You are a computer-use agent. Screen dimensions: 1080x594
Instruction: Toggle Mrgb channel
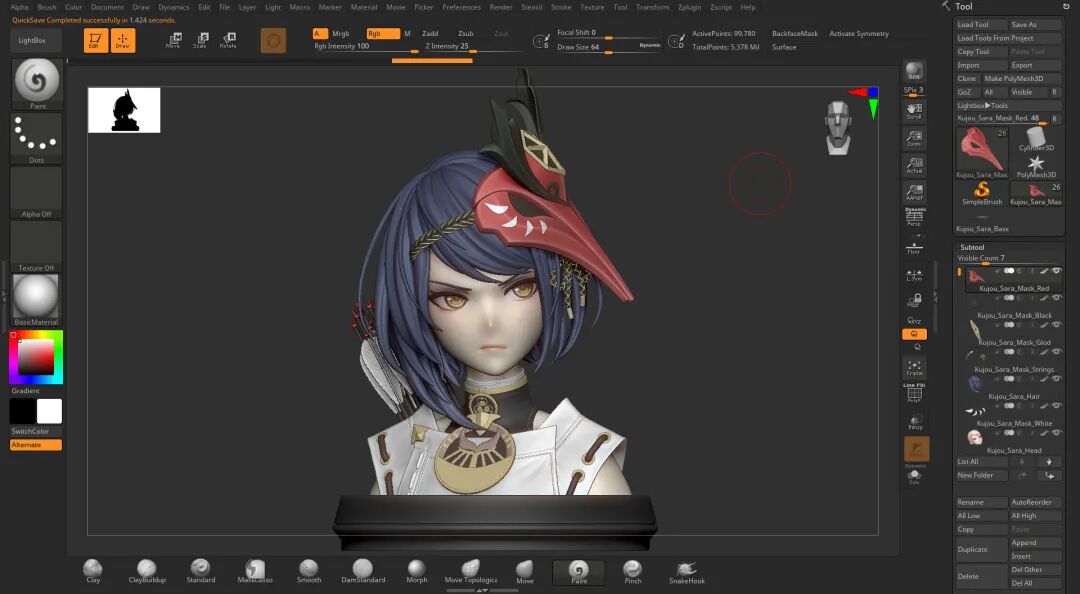click(x=341, y=33)
